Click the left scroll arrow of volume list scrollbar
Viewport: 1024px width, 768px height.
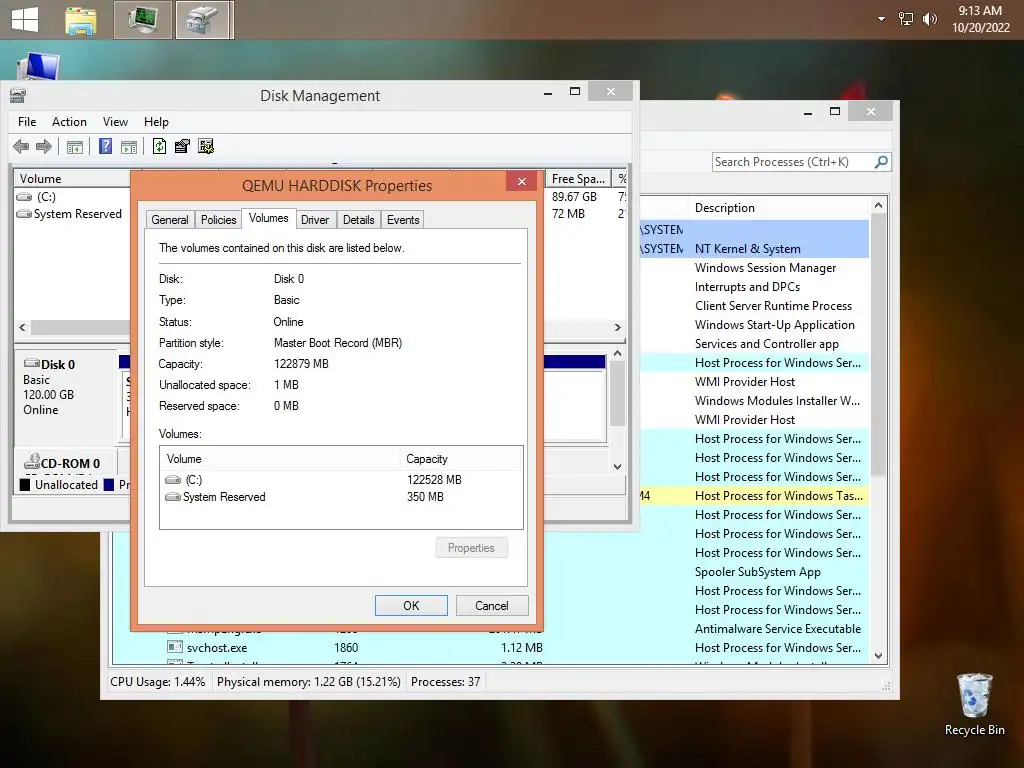coord(22,327)
